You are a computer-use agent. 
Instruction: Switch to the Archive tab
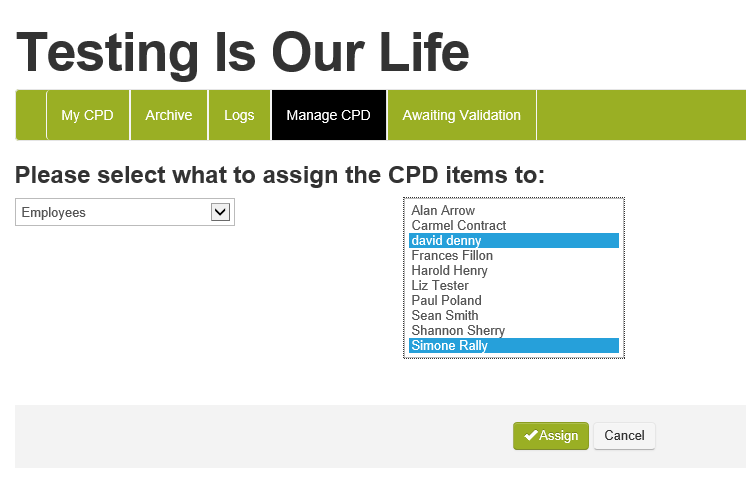pos(168,115)
